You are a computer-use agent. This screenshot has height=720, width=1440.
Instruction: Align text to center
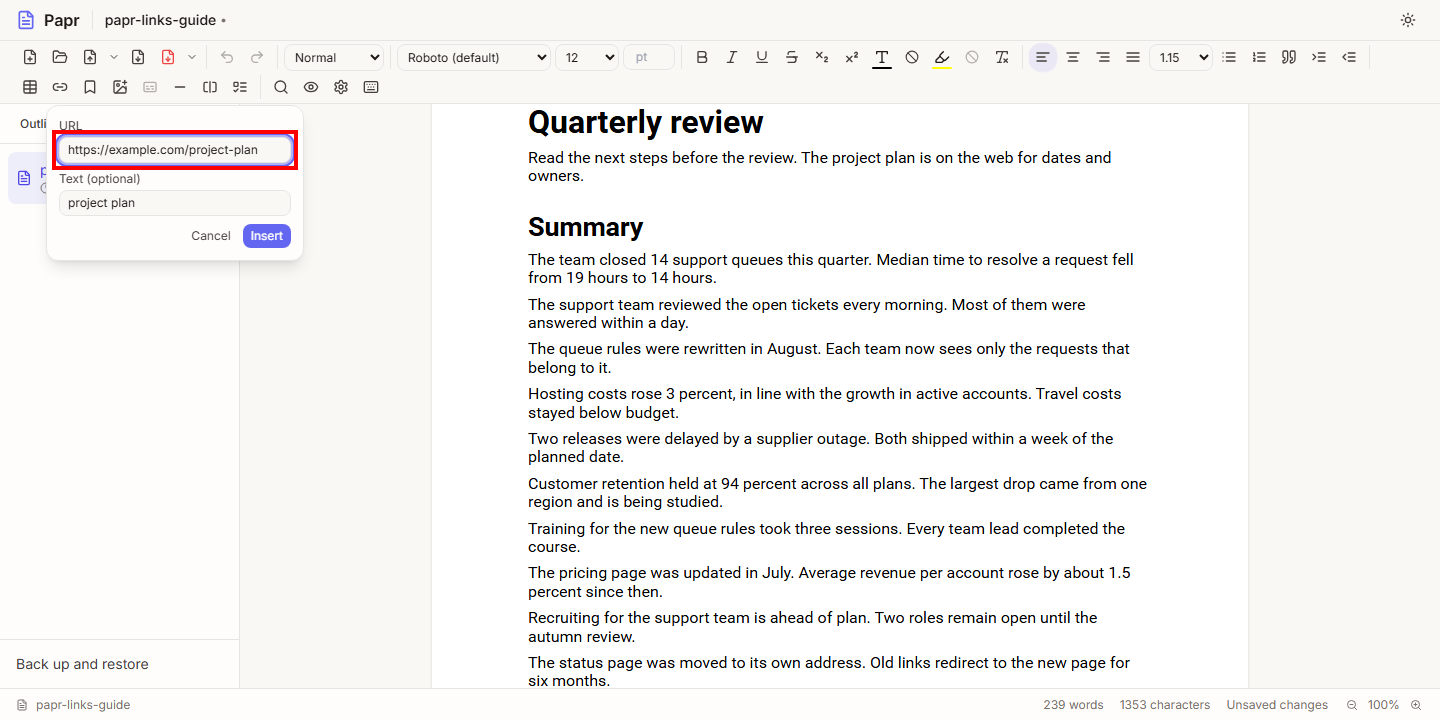pos(1073,57)
